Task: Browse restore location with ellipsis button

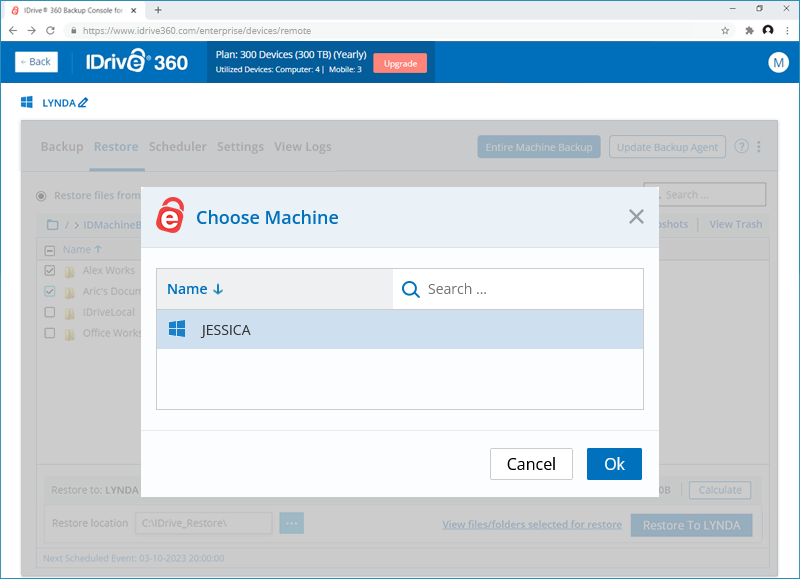Action: pyautogui.click(x=291, y=523)
